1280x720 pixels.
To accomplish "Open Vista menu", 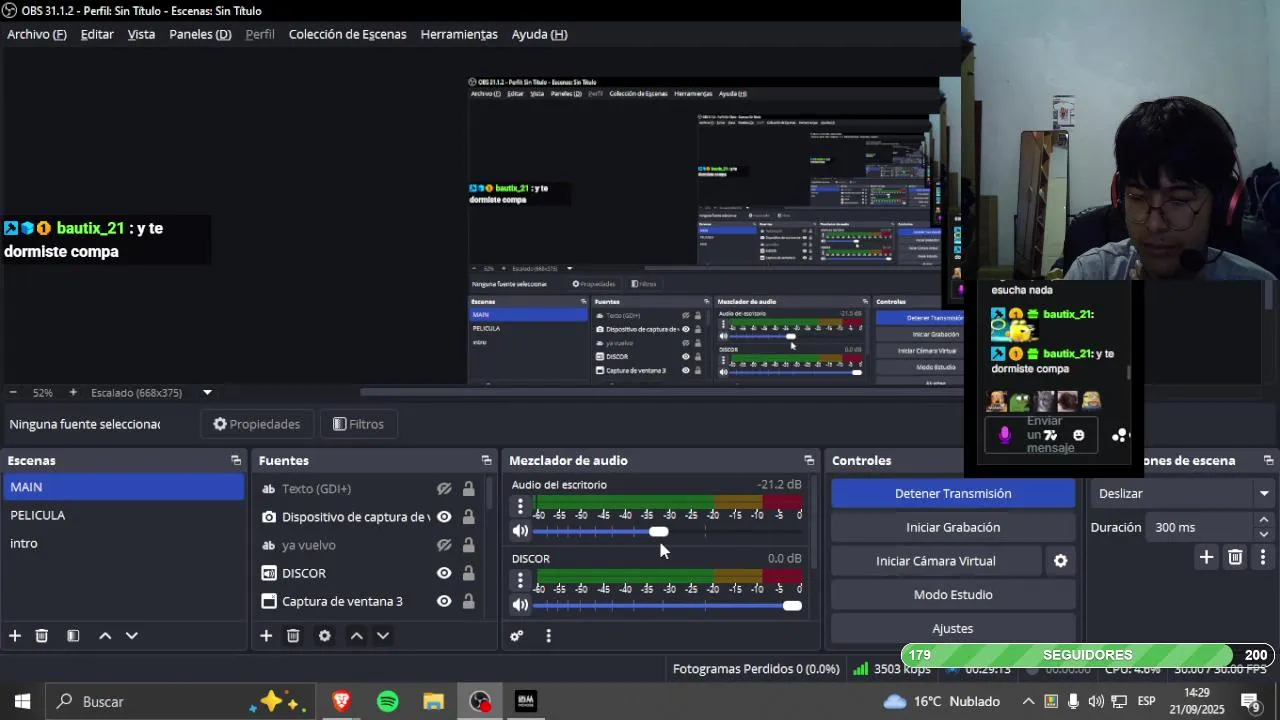I will point(141,34).
